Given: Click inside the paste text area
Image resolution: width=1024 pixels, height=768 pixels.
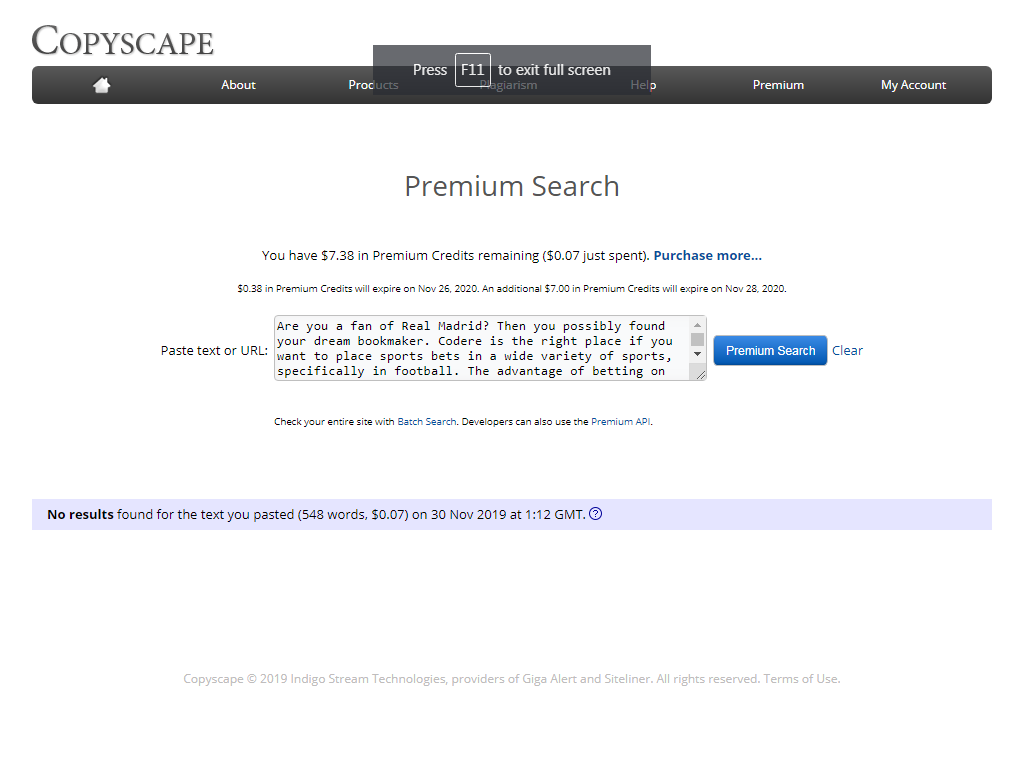Looking at the screenshot, I should (482, 348).
